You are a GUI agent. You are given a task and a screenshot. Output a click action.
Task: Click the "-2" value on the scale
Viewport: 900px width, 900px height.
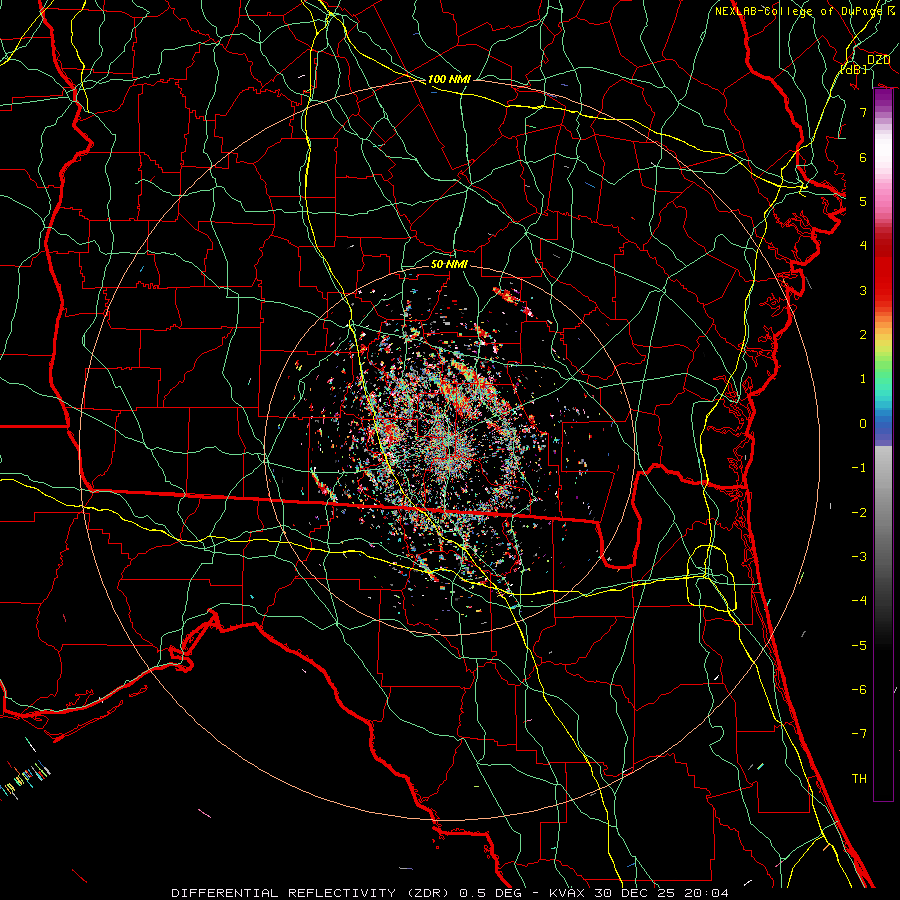(x=859, y=513)
